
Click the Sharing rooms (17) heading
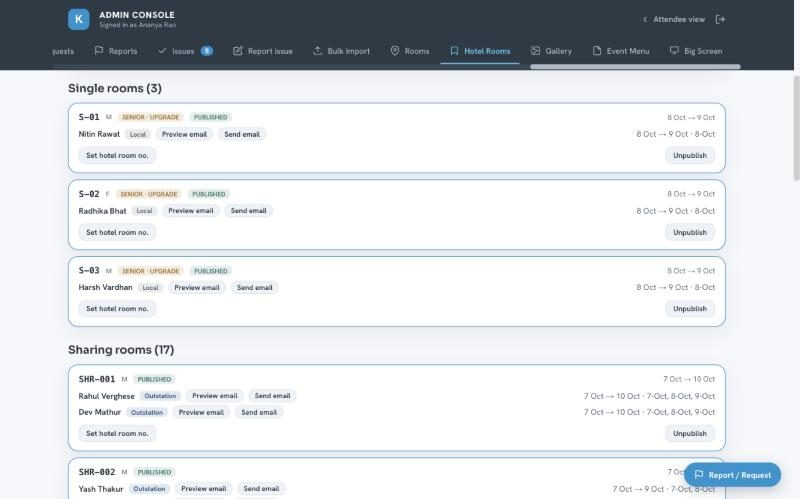121,350
